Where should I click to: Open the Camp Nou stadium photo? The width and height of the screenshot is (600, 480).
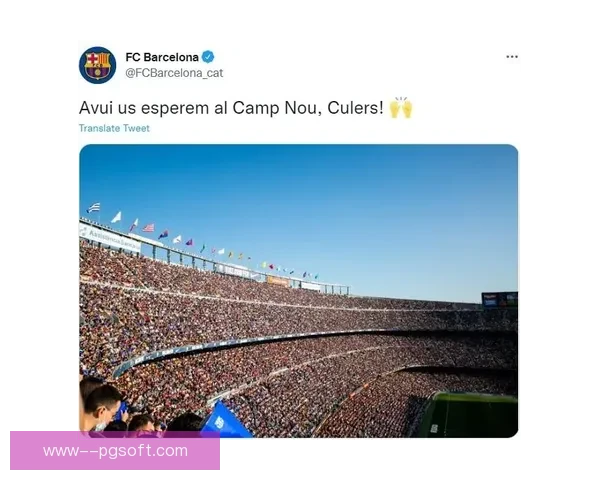(x=298, y=291)
